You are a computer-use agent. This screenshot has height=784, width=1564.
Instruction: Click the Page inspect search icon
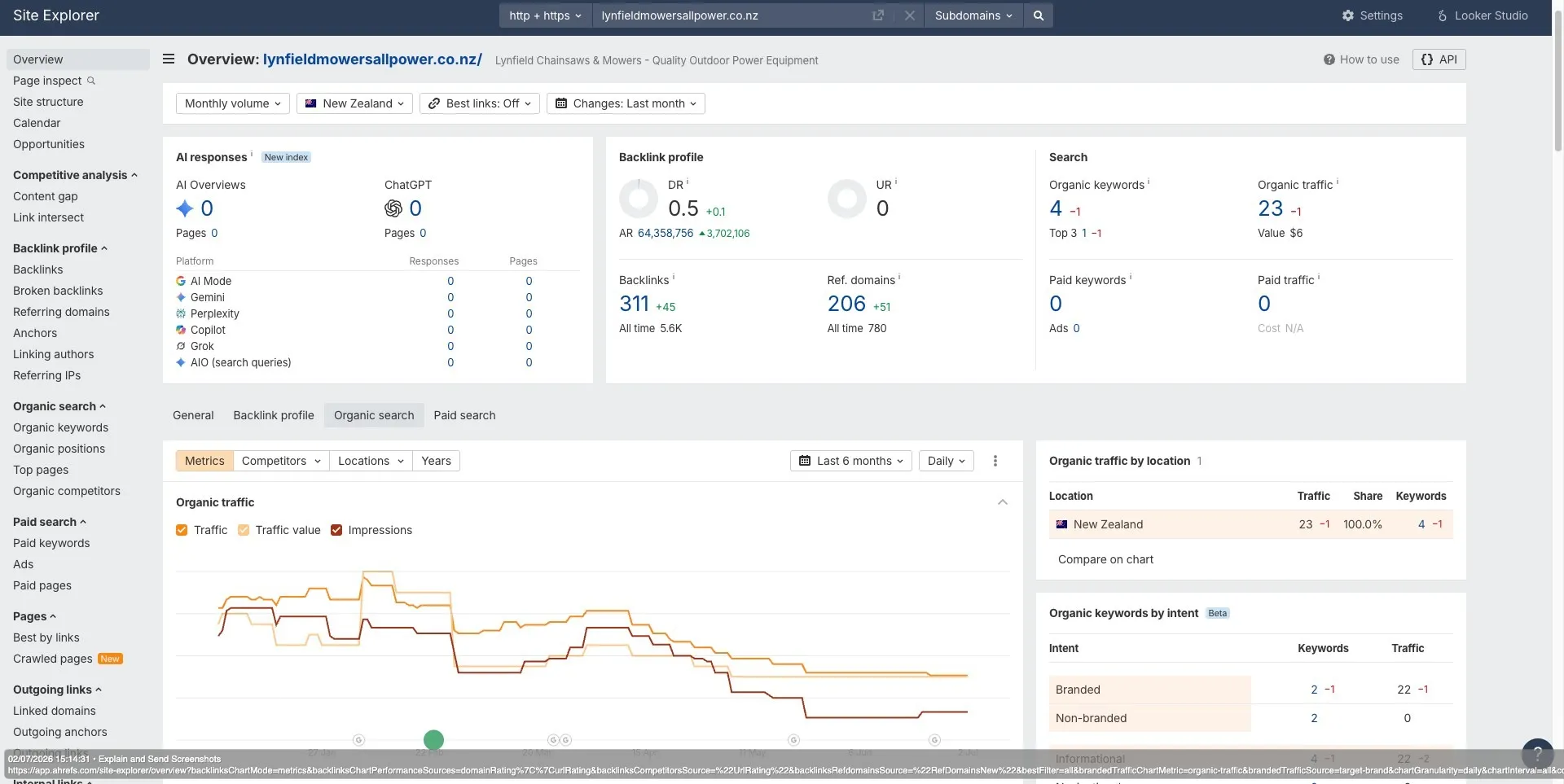coord(91,81)
